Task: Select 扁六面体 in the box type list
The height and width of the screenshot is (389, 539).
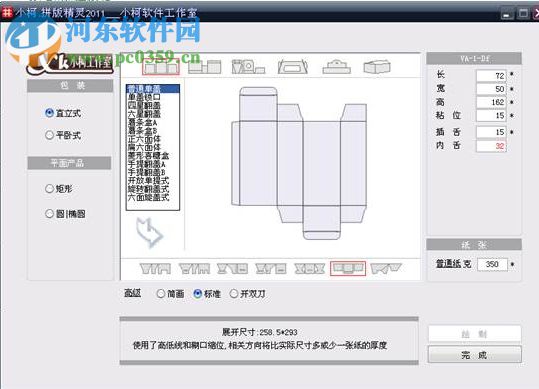Action: (153, 147)
